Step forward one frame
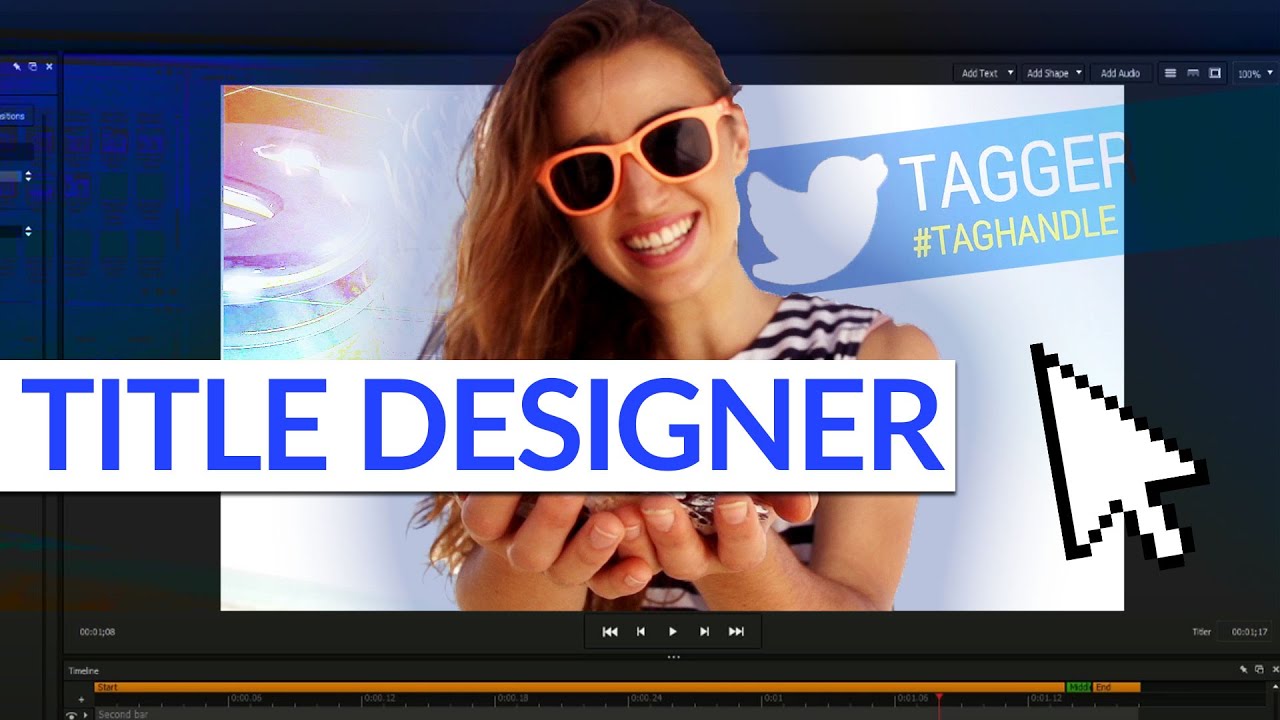Image resolution: width=1280 pixels, height=720 pixels. 704,631
